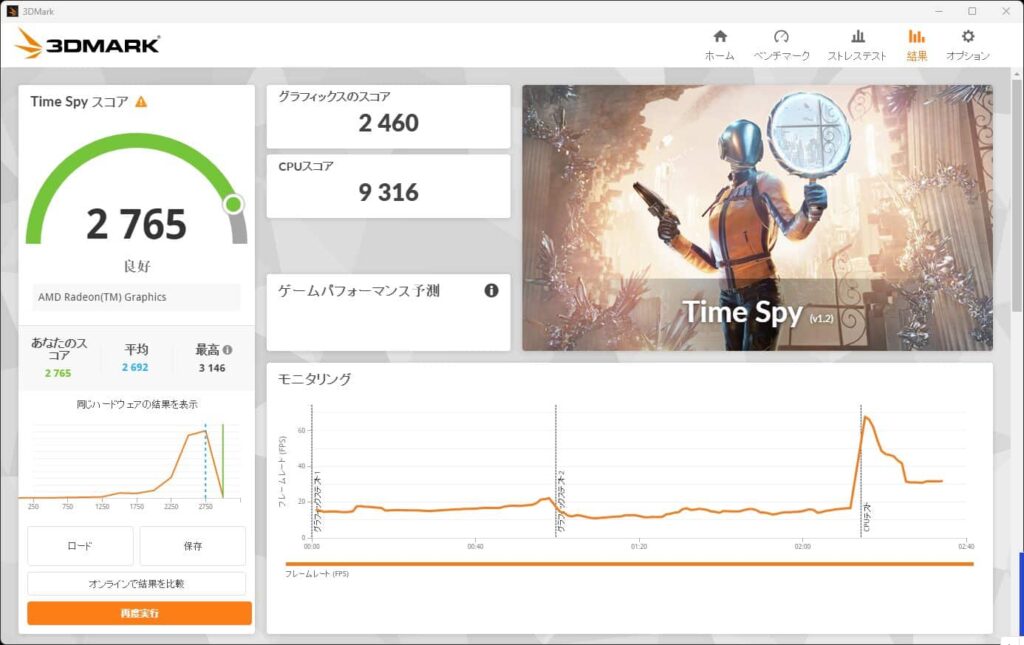Click the ゲームパフォーマンス予測 heading
Viewport: 1024px width, 645px height.
pos(359,291)
